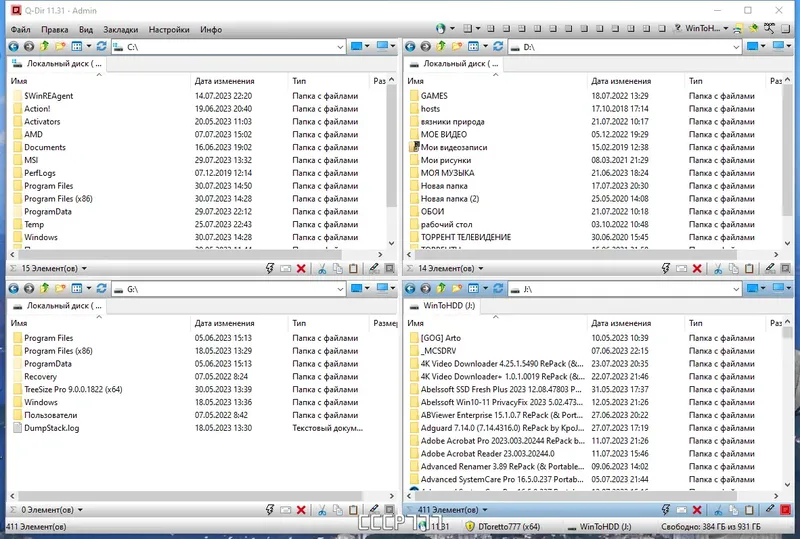The width and height of the screenshot is (800, 539).
Task: Open the Настройки menu
Action: point(169,30)
